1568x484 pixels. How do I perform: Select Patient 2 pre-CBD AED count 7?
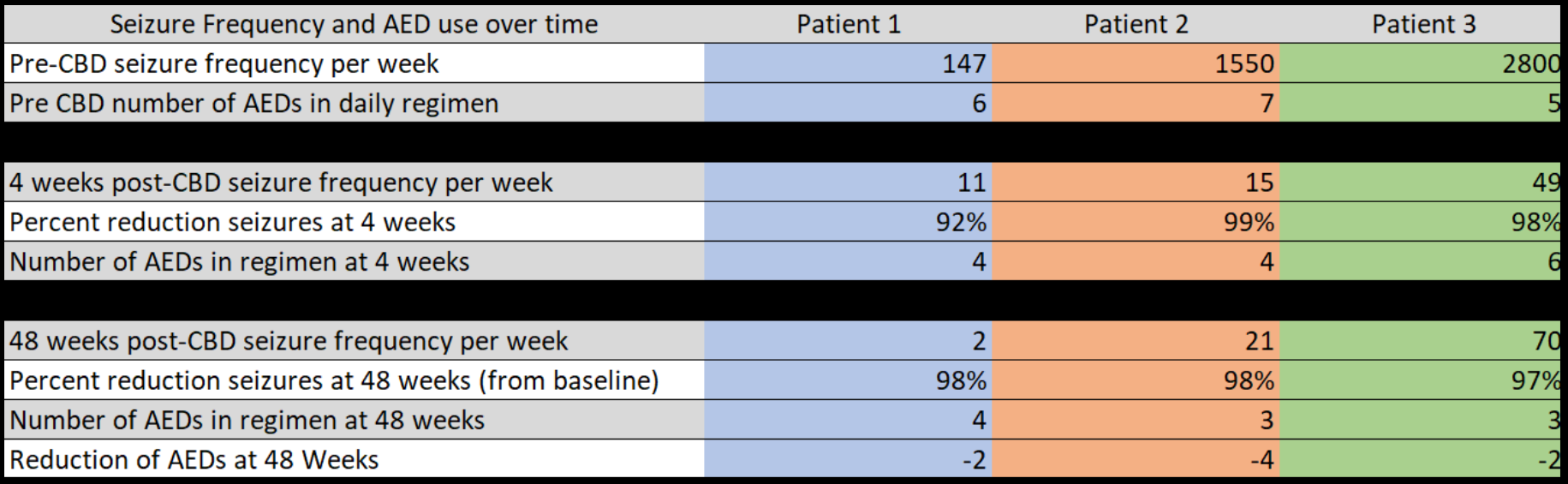[1267, 103]
